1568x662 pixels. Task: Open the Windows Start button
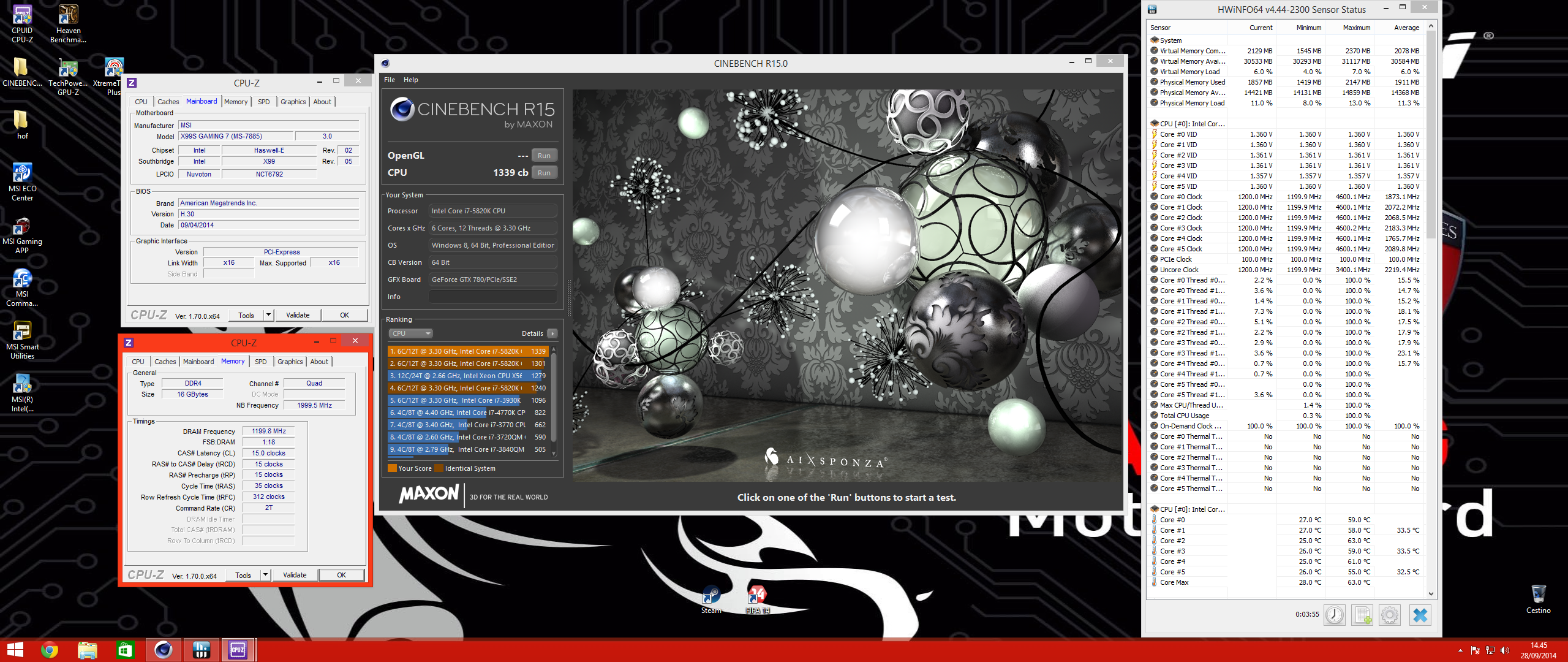coord(15,650)
